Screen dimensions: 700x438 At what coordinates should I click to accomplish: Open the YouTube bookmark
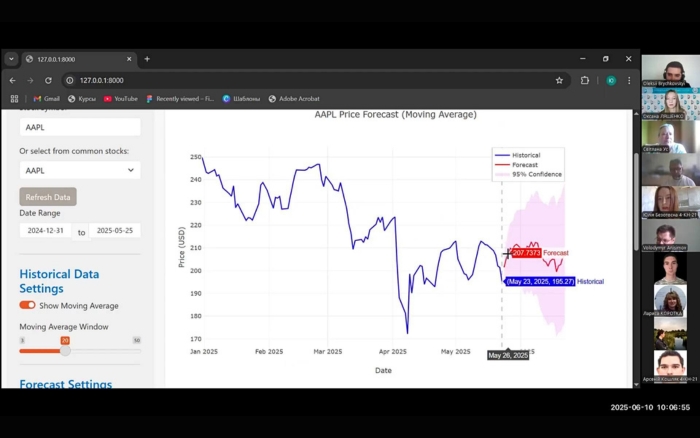pos(120,99)
